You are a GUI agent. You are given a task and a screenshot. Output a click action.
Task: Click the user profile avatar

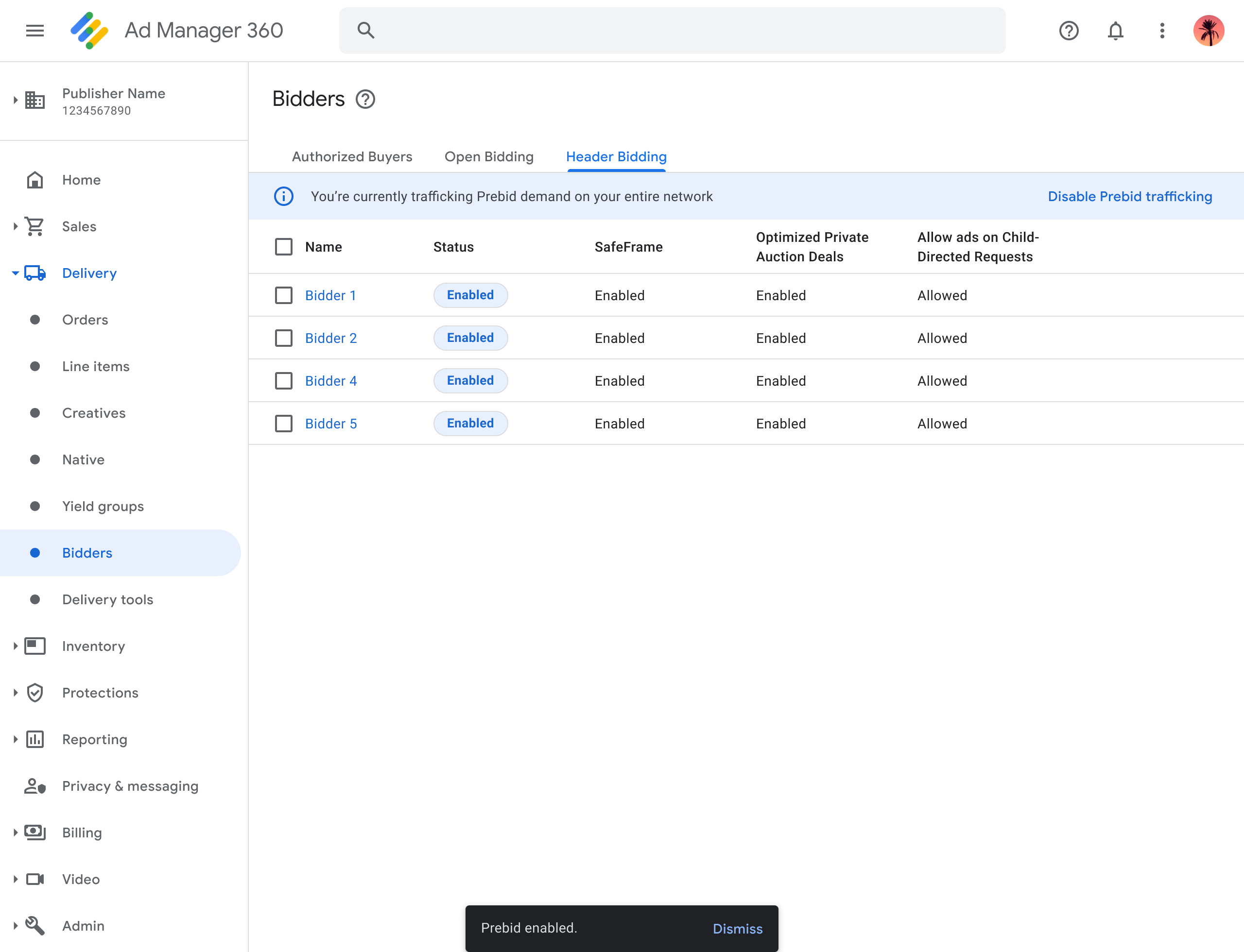1208,31
